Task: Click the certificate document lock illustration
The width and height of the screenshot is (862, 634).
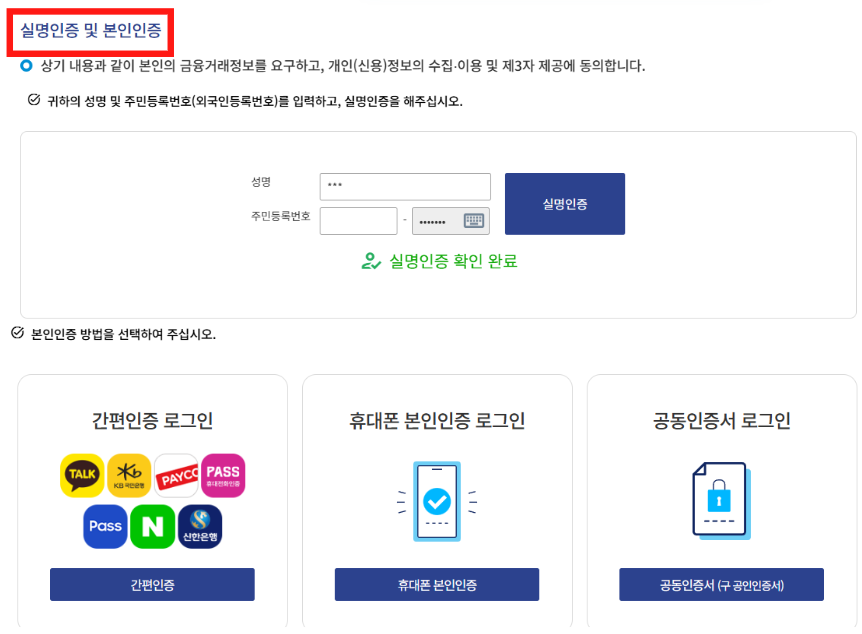Action: [x=721, y=500]
